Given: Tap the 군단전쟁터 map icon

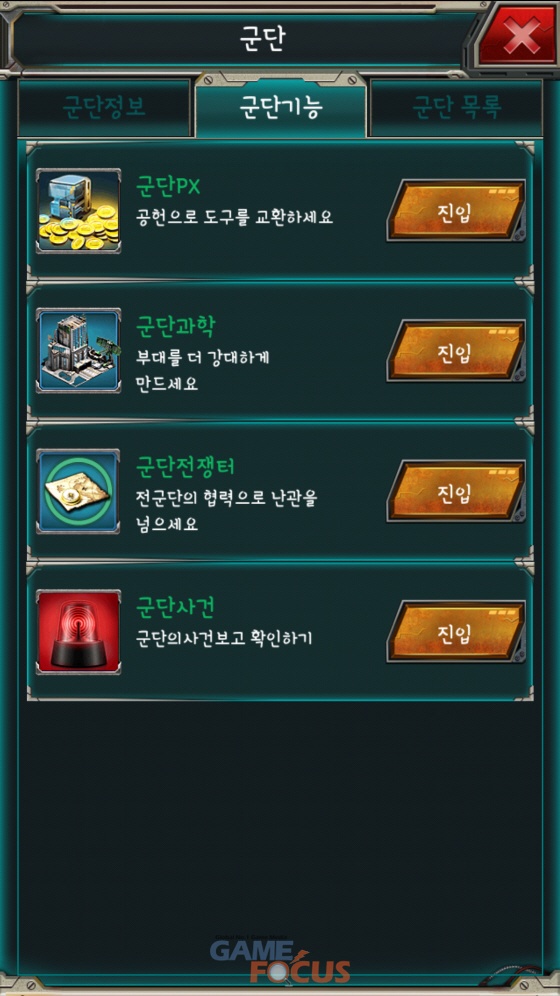Looking at the screenshot, I should click(x=78, y=492).
